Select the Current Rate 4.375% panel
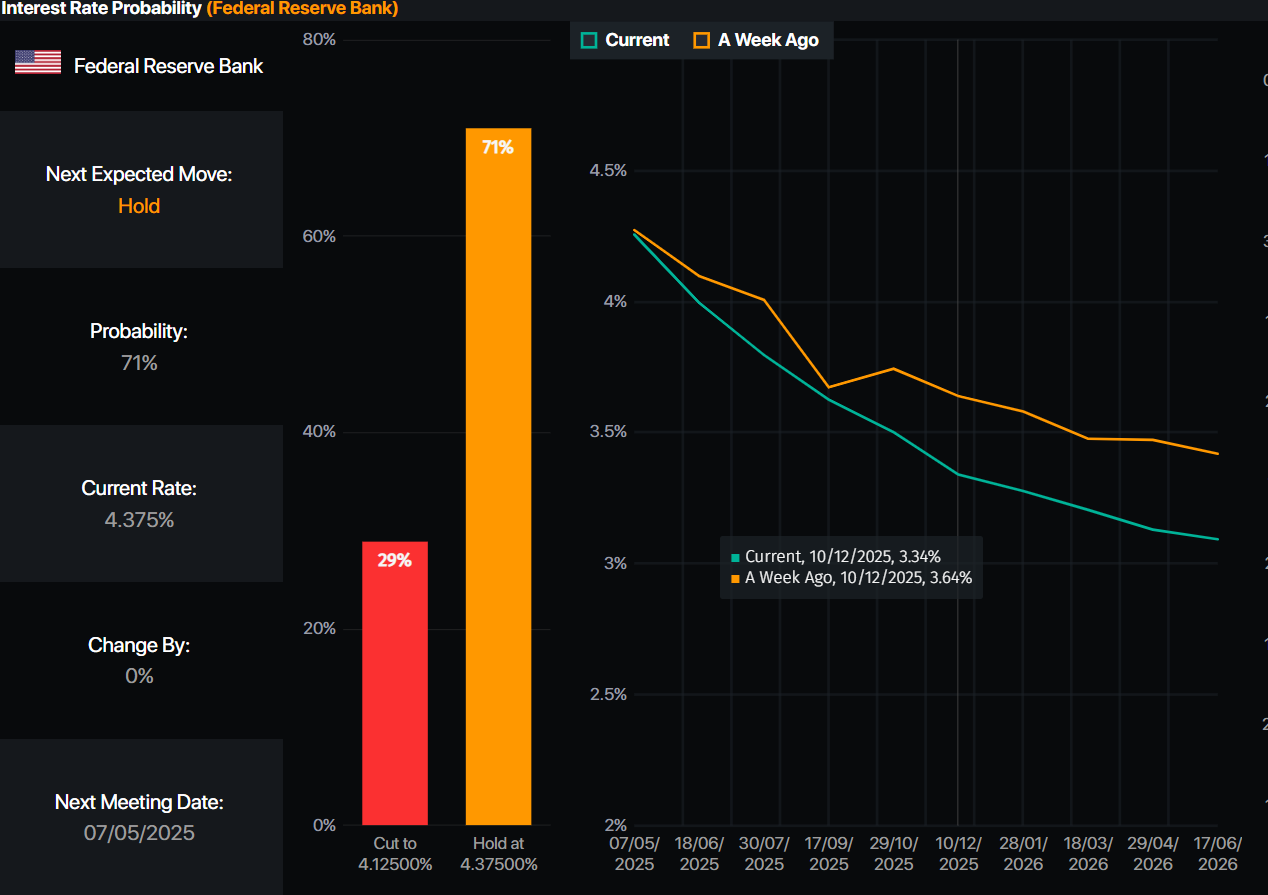The width and height of the screenshot is (1268, 895). [x=140, y=504]
